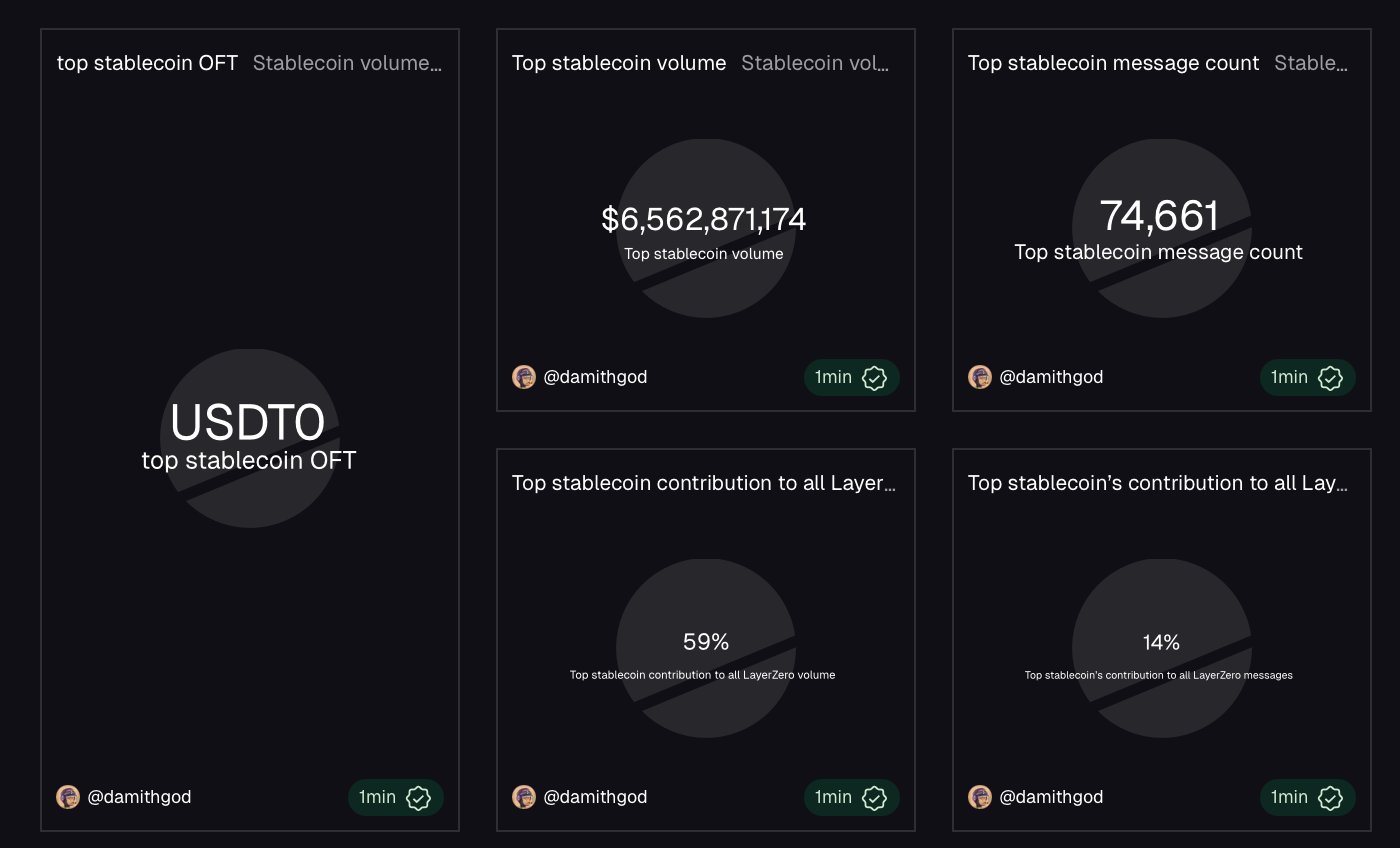This screenshot has width=1400, height=848.
Task: Click damithgod avatar on the 14% contribution card
Action: click(980, 797)
